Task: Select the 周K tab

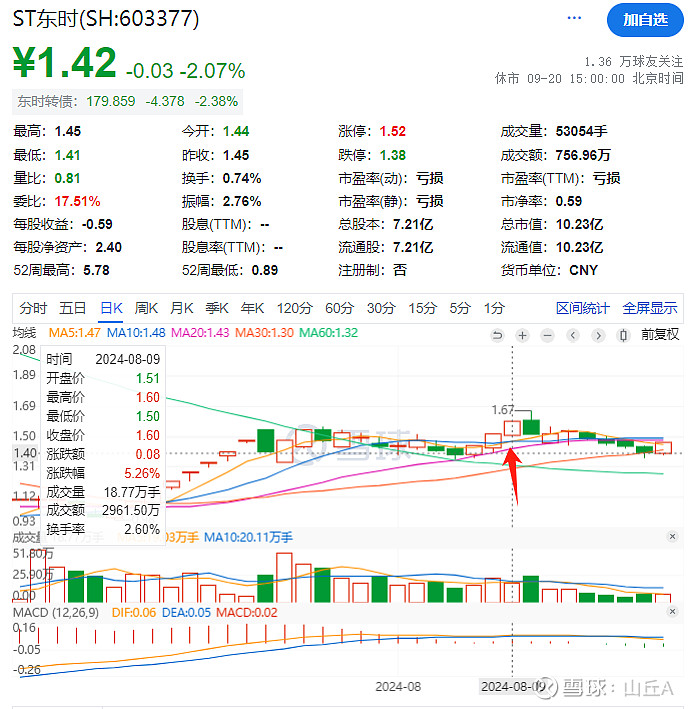Action: [x=146, y=308]
